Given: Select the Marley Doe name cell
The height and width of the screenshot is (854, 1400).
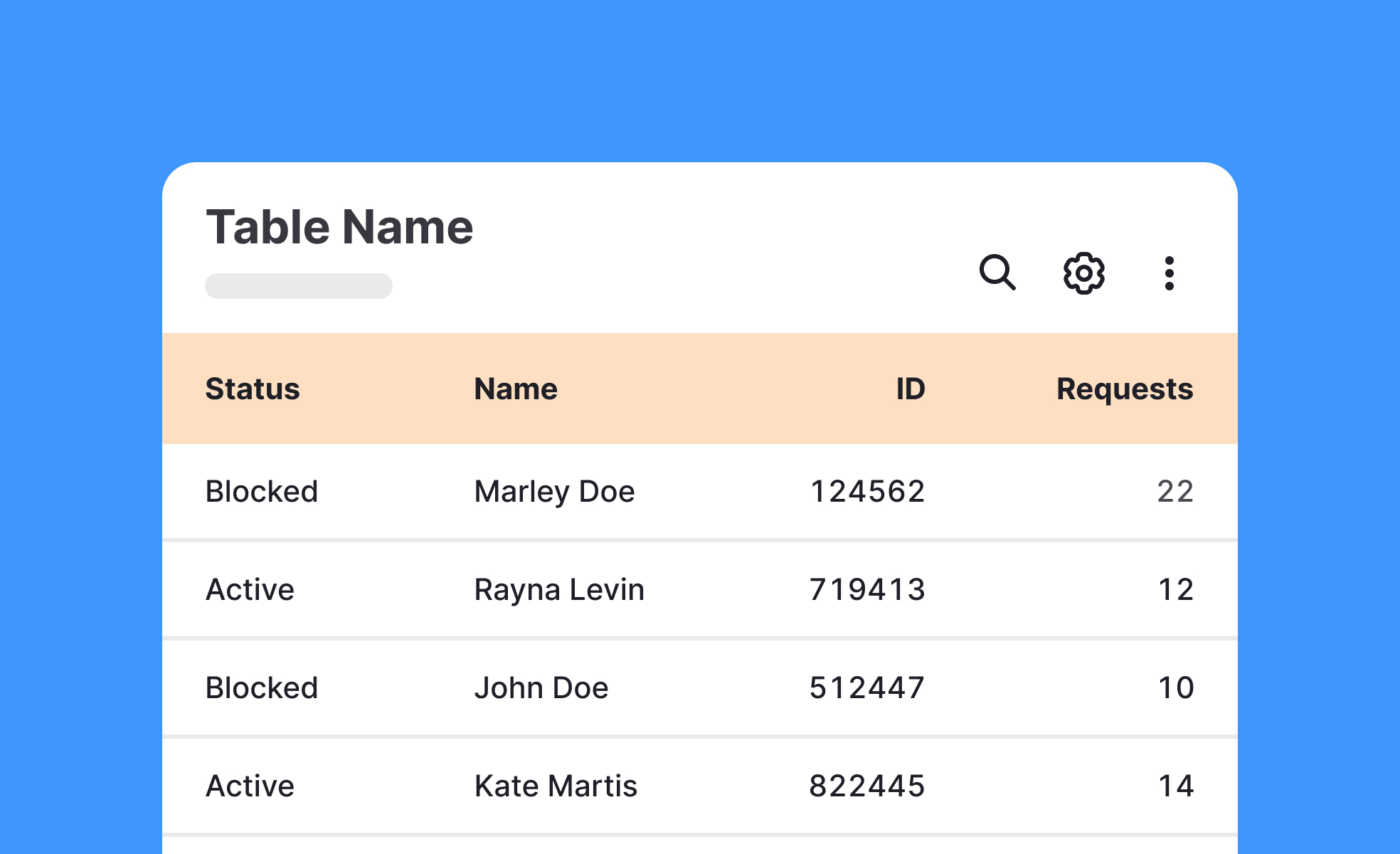Looking at the screenshot, I should tap(554, 492).
